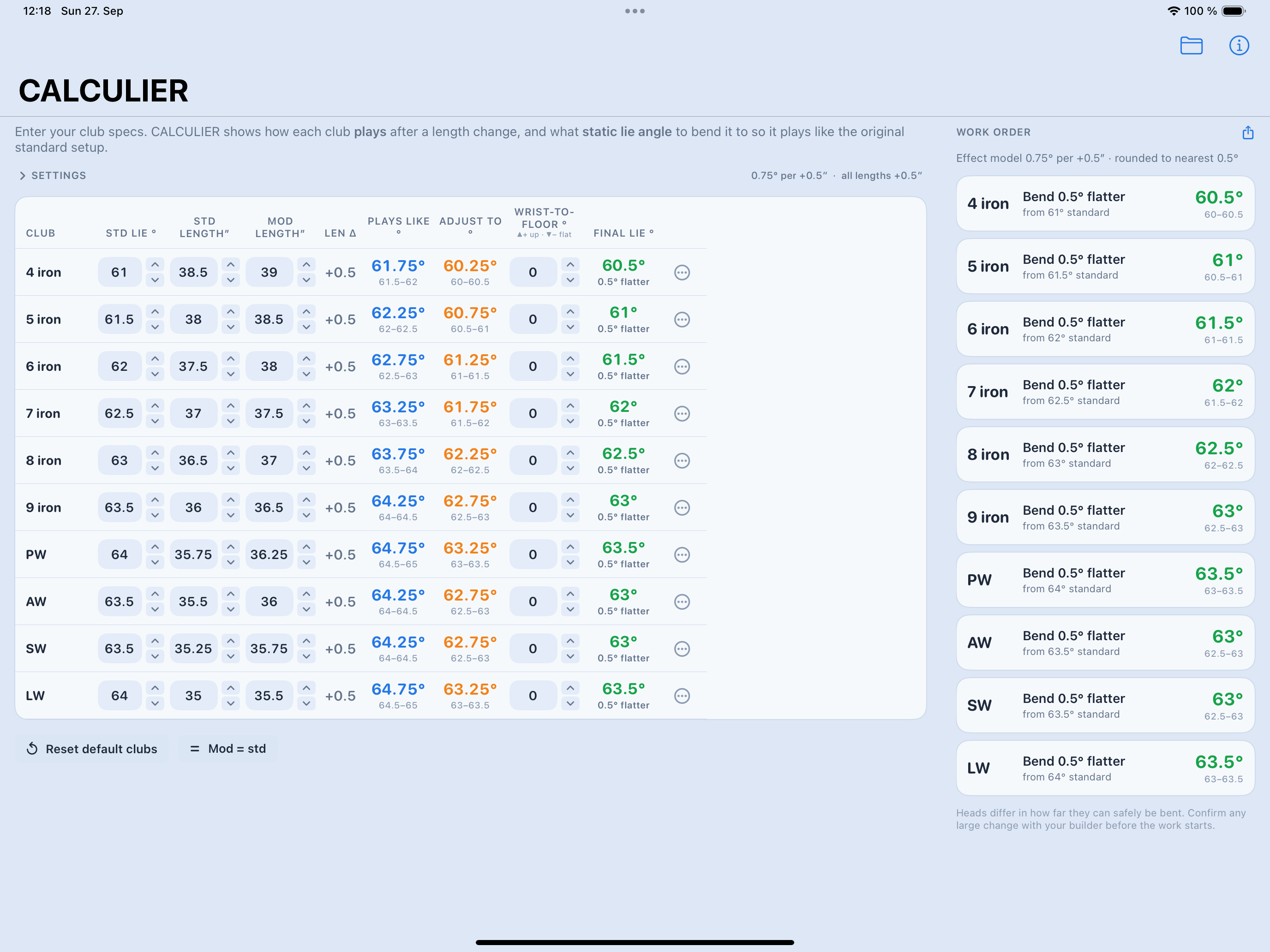Open more options for 7 iron row
Screen dimensions: 1270x952
click(682, 414)
